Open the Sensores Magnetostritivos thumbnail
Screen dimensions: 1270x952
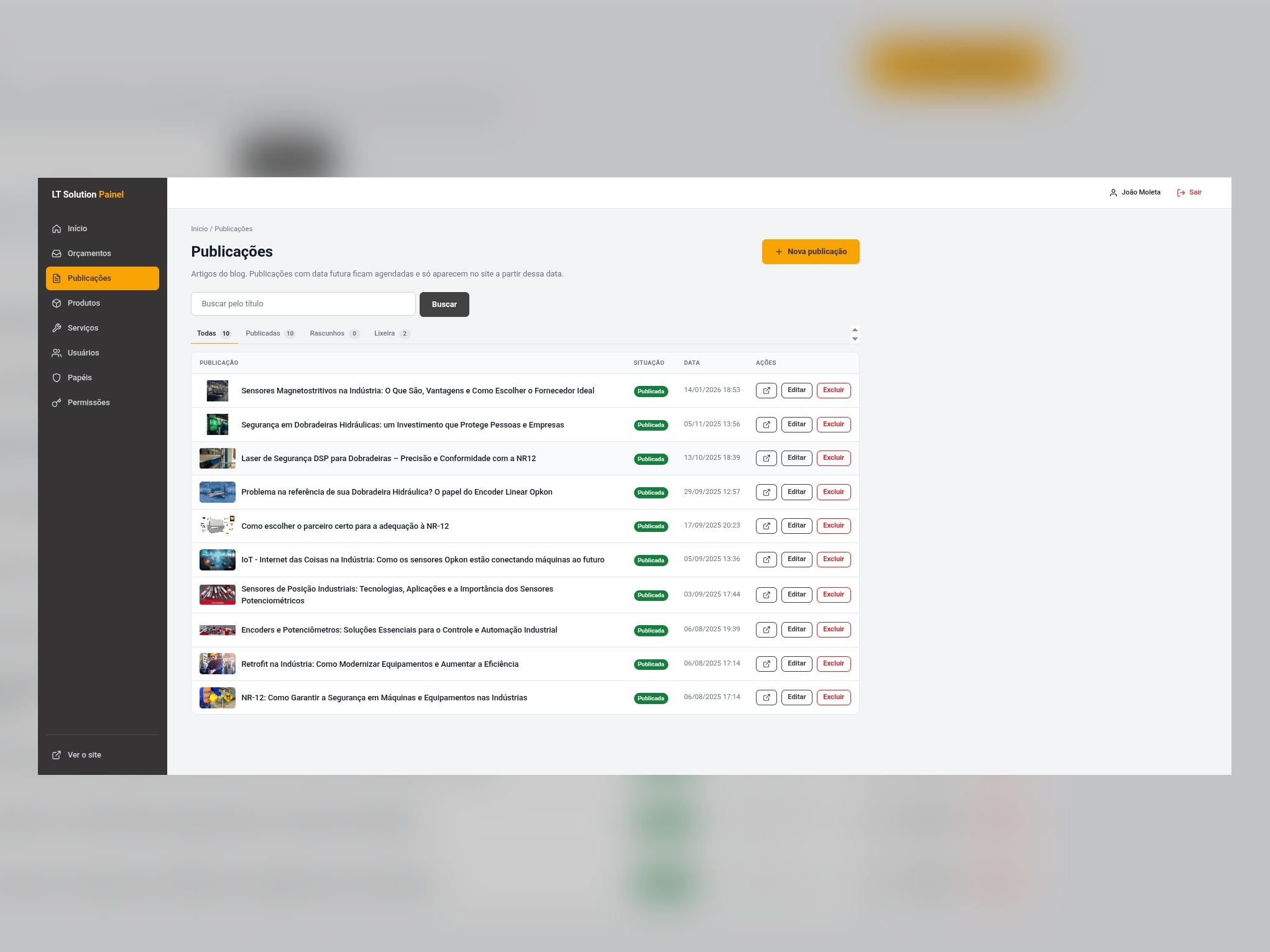click(218, 391)
